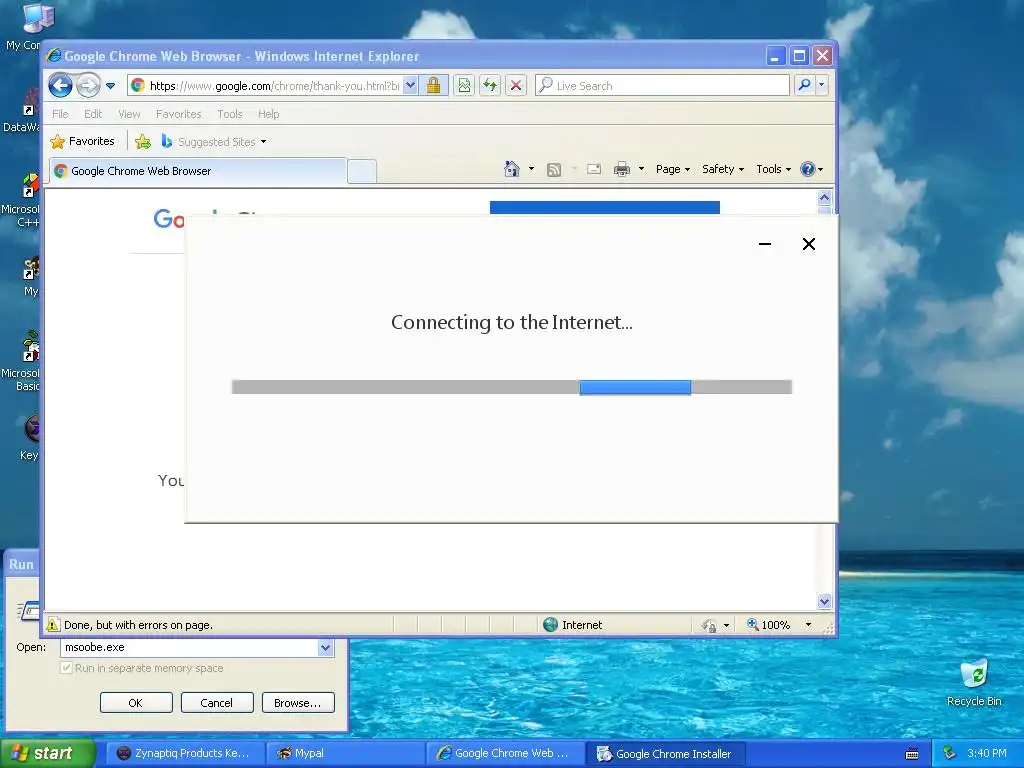The width and height of the screenshot is (1024, 768).
Task: Open the Page command menu
Action: (x=673, y=169)
